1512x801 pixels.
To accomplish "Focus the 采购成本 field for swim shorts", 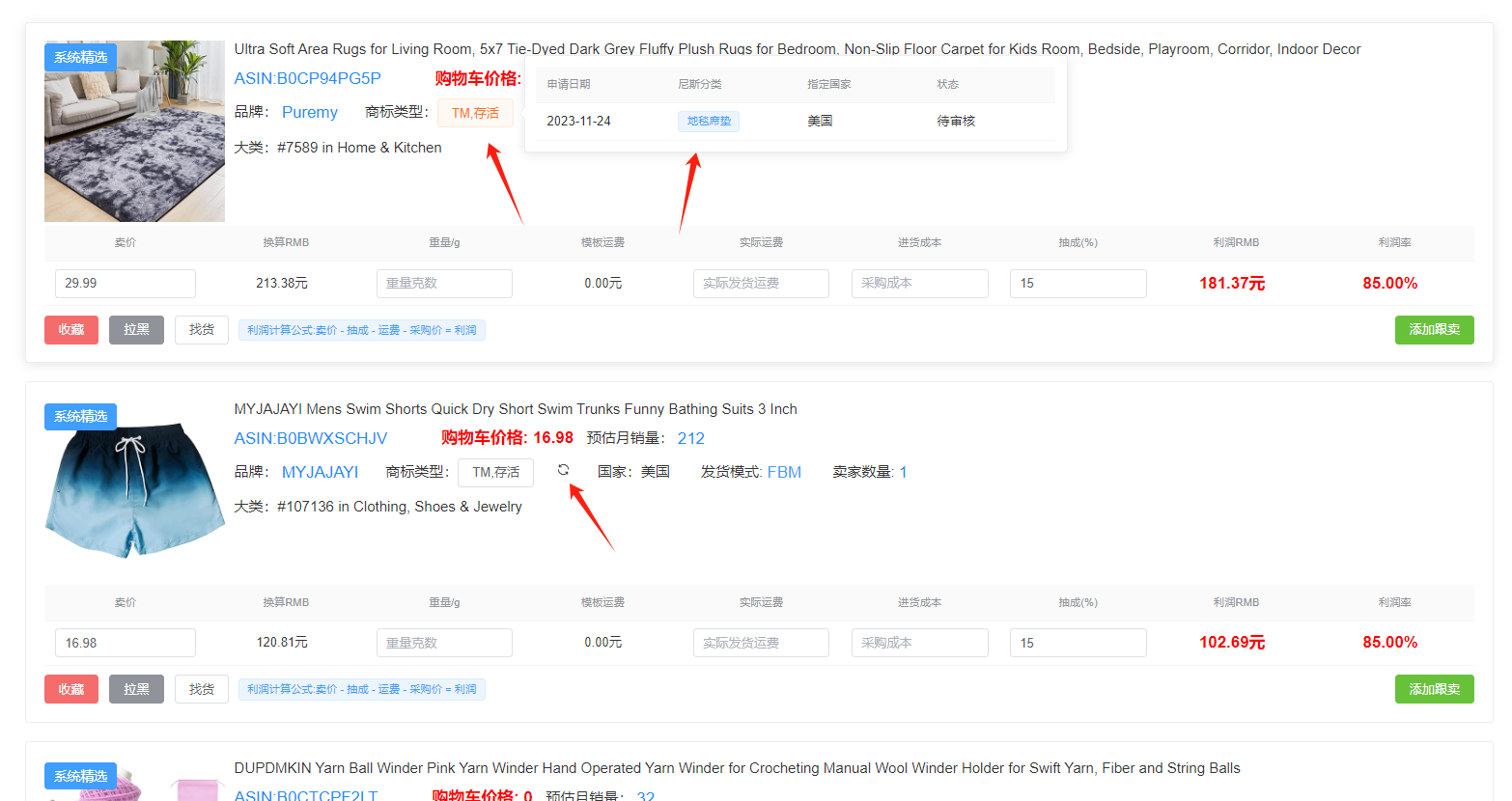I will [919, 643].
